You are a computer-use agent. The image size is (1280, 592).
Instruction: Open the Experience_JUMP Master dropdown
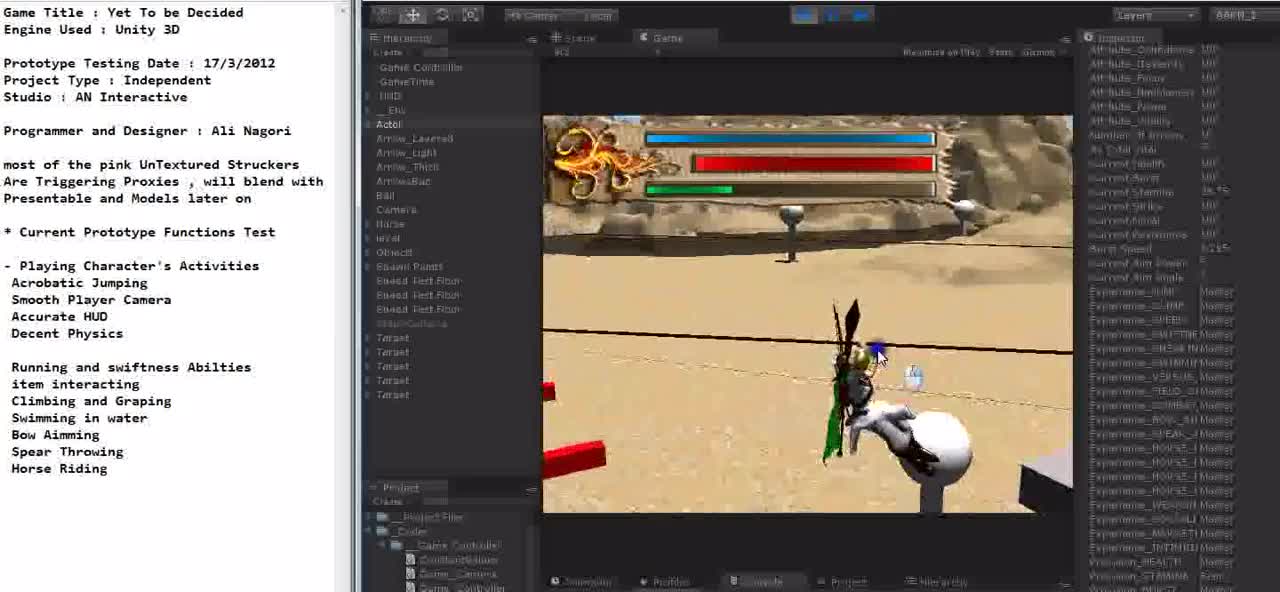(x=1218, y=292)
